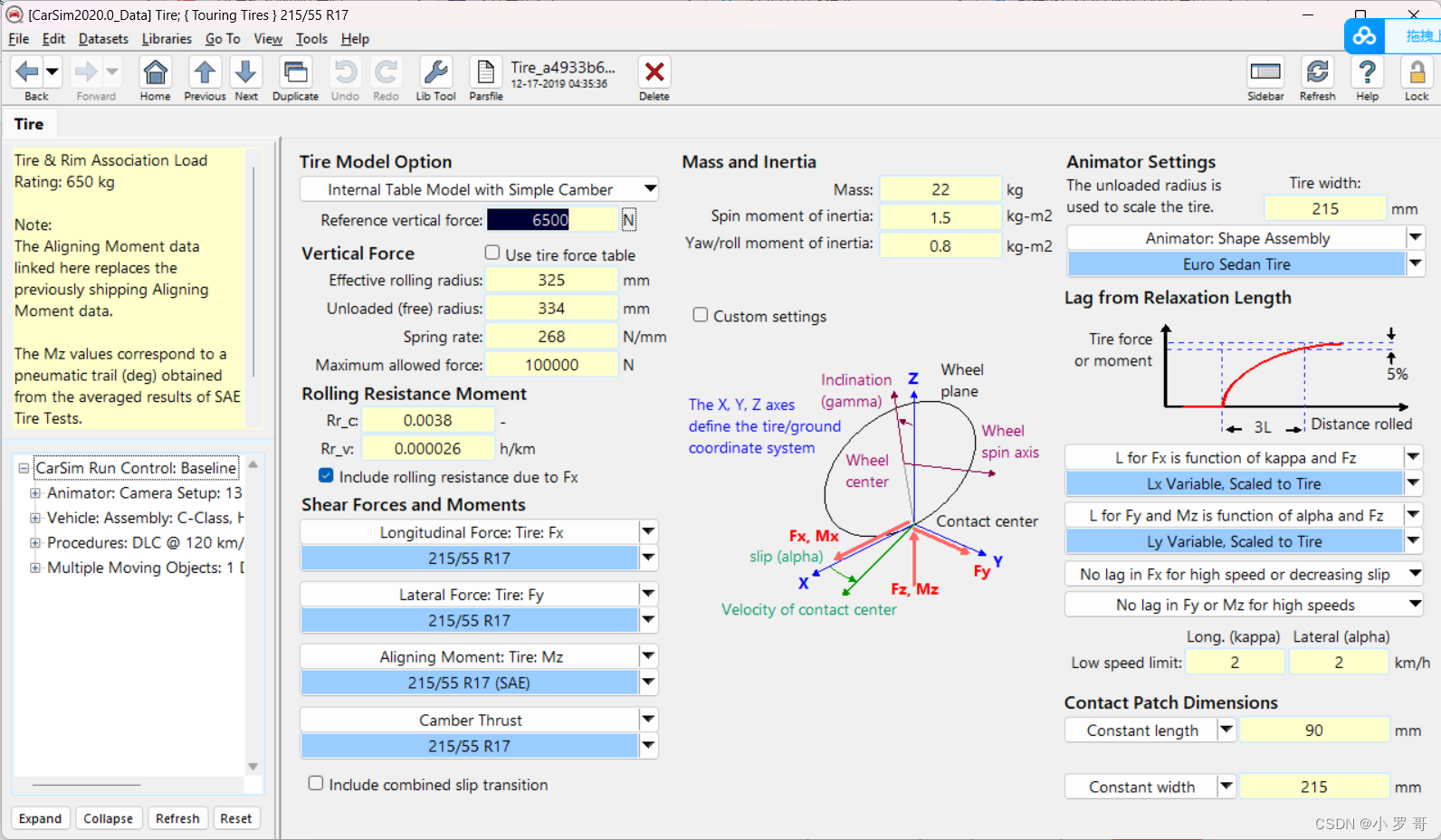Image resolution: width=1441 pixels, height=840 pixels.
Task: Click the Expand button
Action: (x=41, y=818)
